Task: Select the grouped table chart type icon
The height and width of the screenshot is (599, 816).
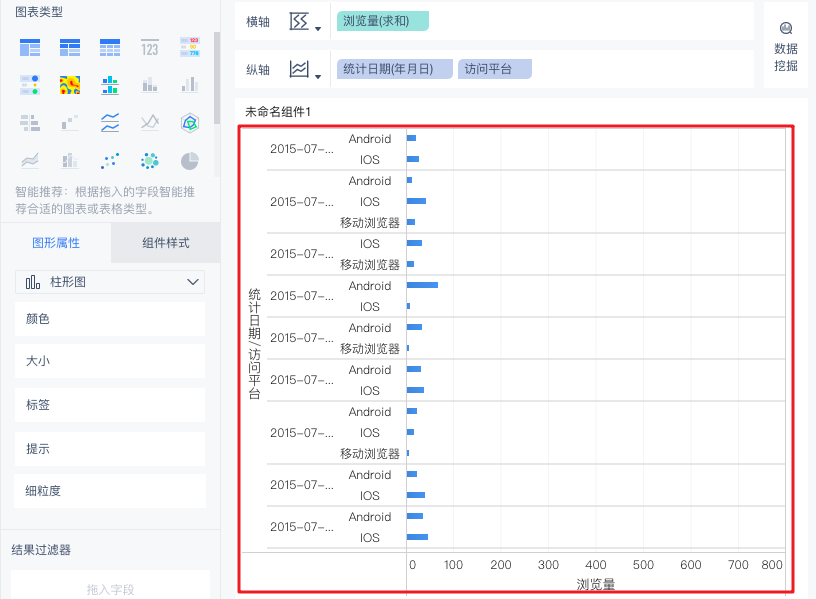Action: coord(30,47)
